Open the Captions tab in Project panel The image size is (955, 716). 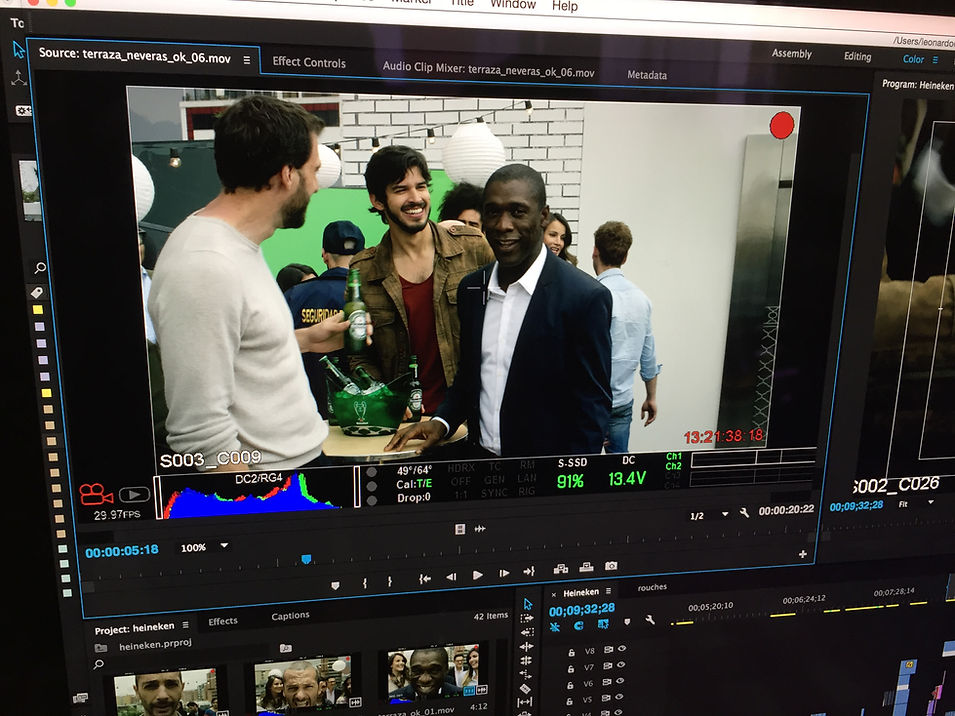[x=291, y=616]
